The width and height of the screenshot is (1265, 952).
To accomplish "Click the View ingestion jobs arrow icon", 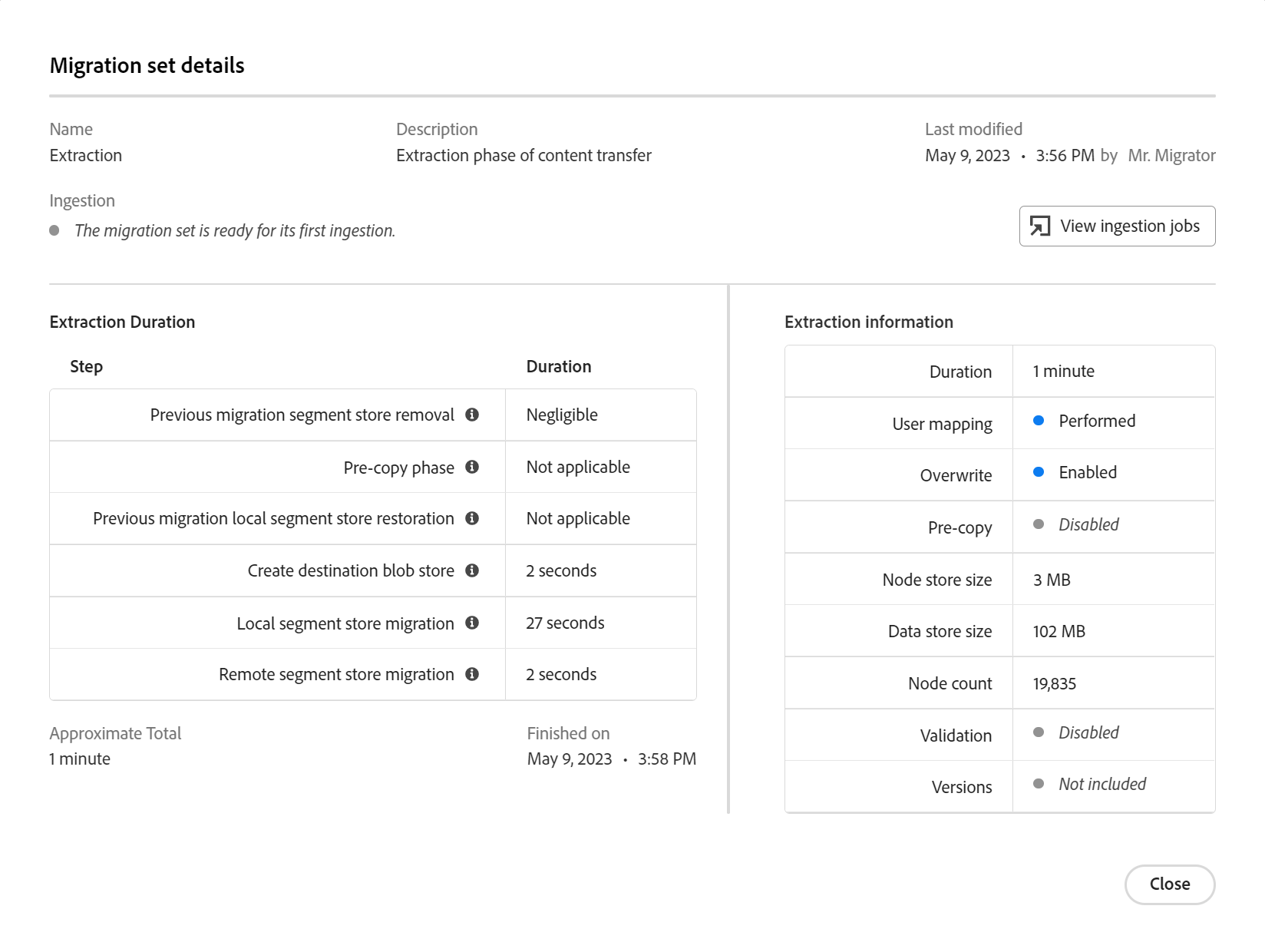I will coord(1040,226).
